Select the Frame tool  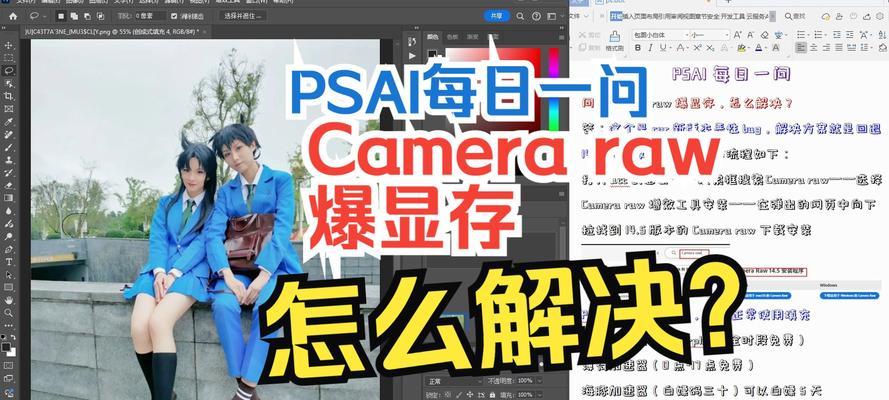[9, 109]
